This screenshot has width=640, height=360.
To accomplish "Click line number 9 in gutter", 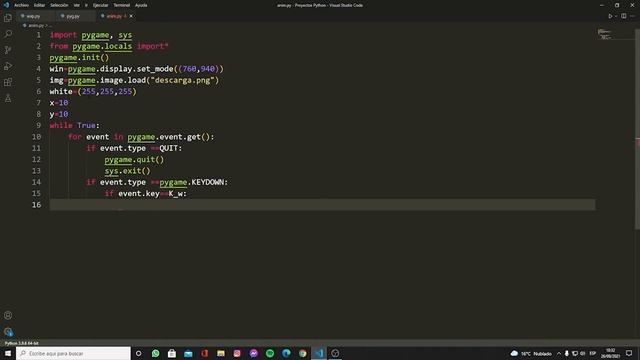I will click(x=38, y=125).
